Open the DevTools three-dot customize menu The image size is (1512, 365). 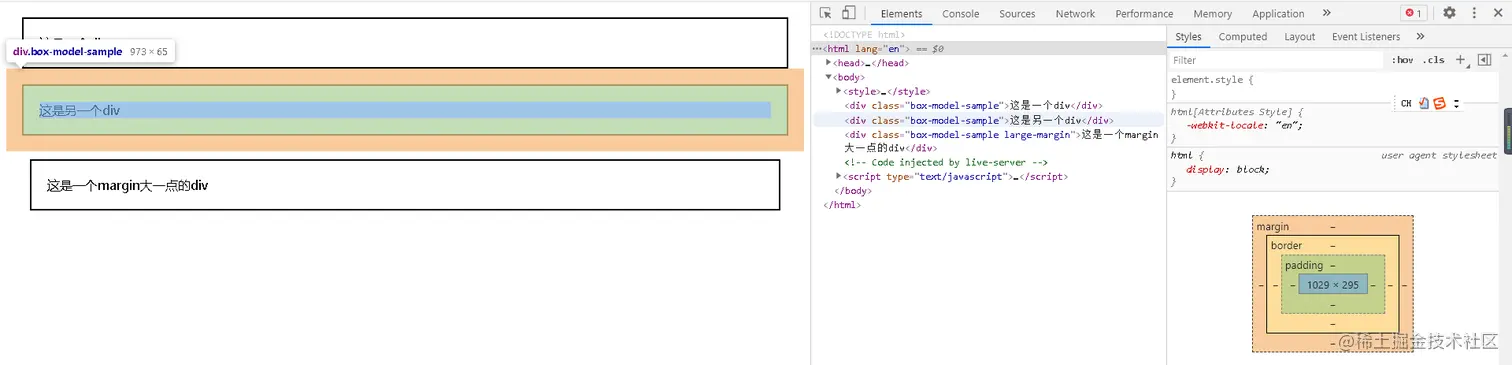point(1474,13)
